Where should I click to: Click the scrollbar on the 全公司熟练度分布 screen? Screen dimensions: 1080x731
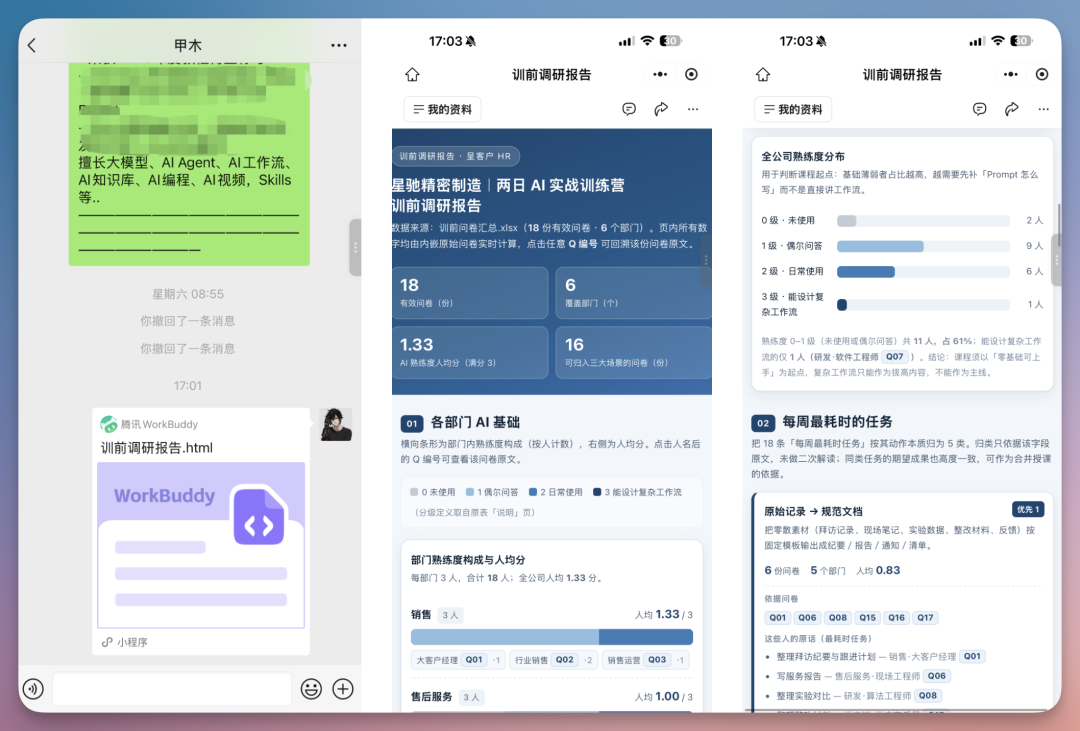[x=1058, y=227]
